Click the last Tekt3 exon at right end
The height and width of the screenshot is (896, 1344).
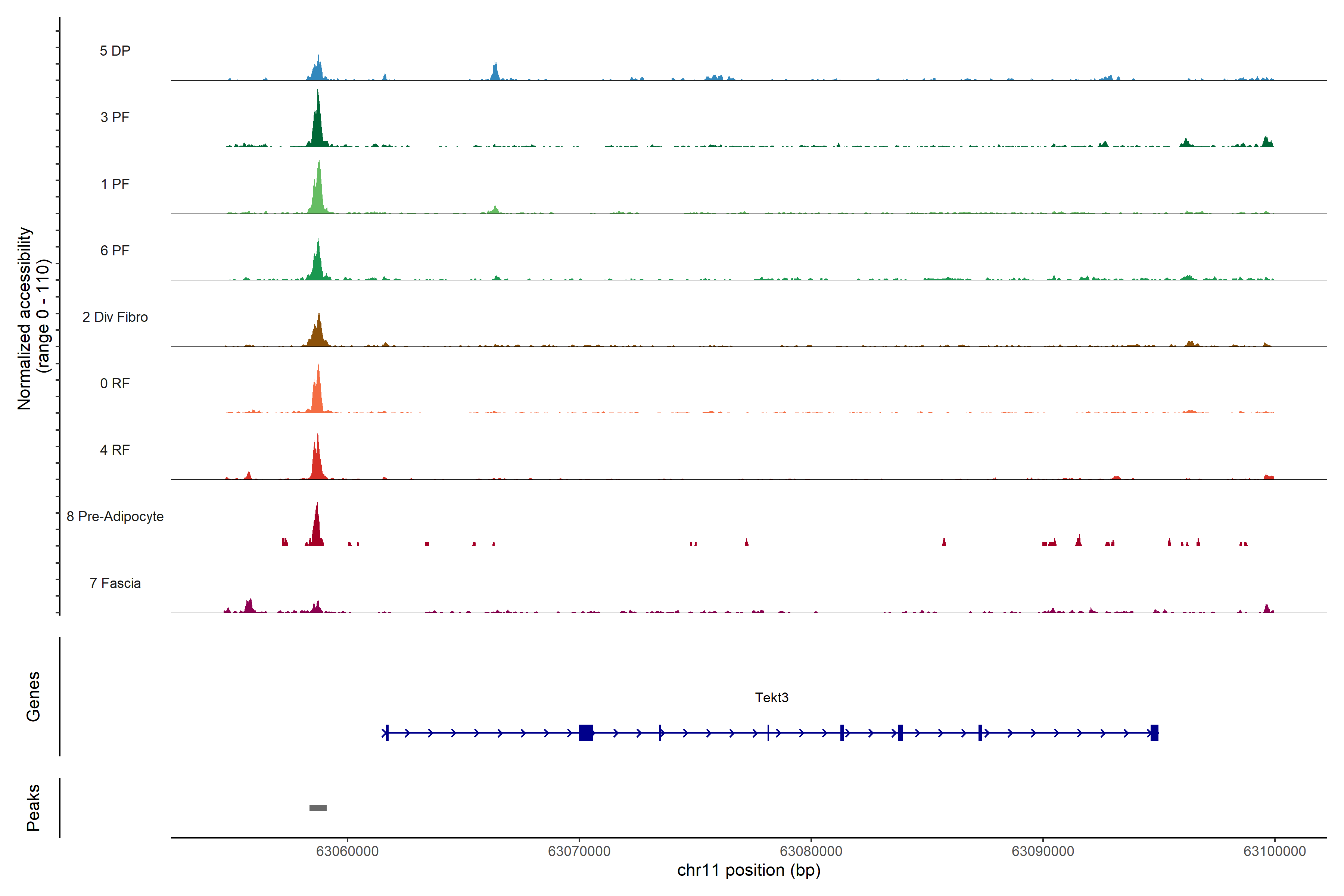coord(1154,732)
